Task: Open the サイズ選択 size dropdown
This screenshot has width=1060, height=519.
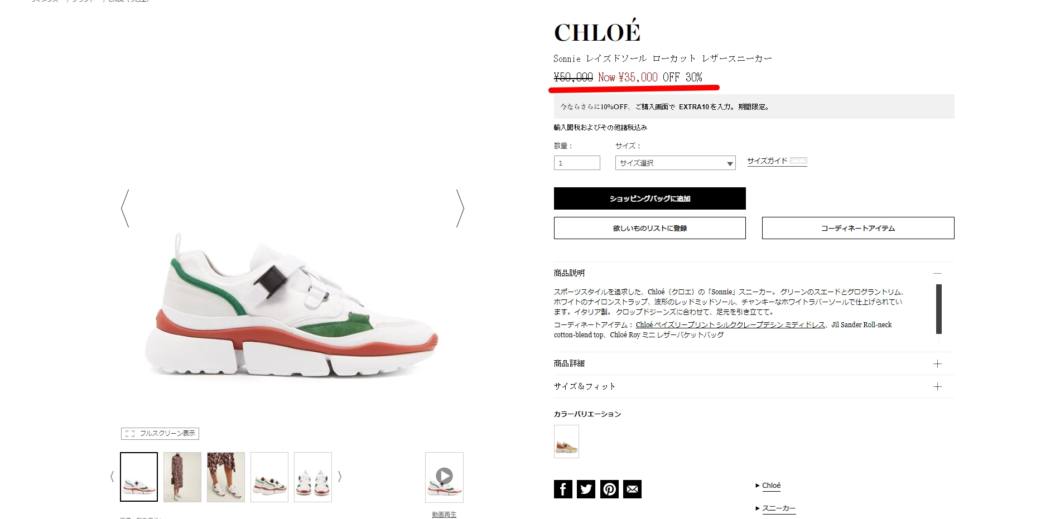Action: coord(675,163)
